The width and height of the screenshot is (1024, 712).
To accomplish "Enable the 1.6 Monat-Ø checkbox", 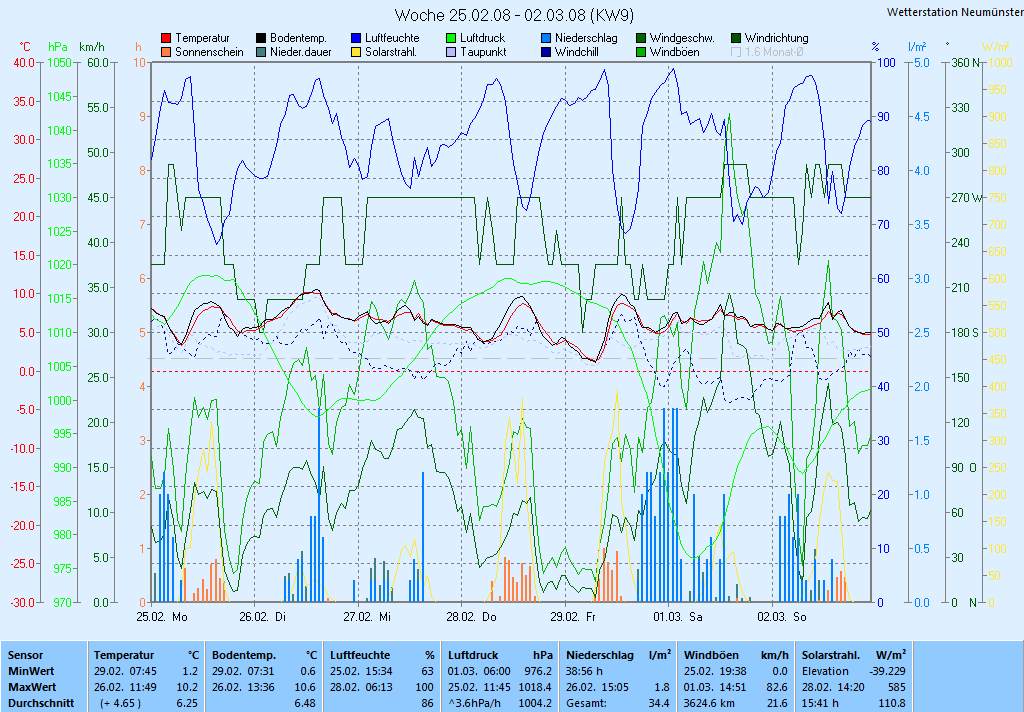I will point(737,52).
